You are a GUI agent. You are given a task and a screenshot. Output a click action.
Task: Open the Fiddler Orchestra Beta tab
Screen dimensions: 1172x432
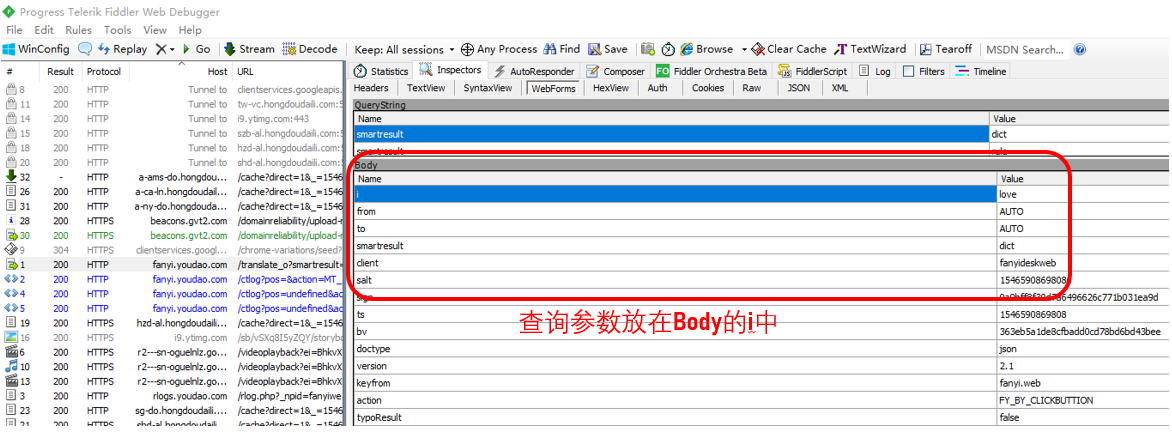tap(712, 71)
